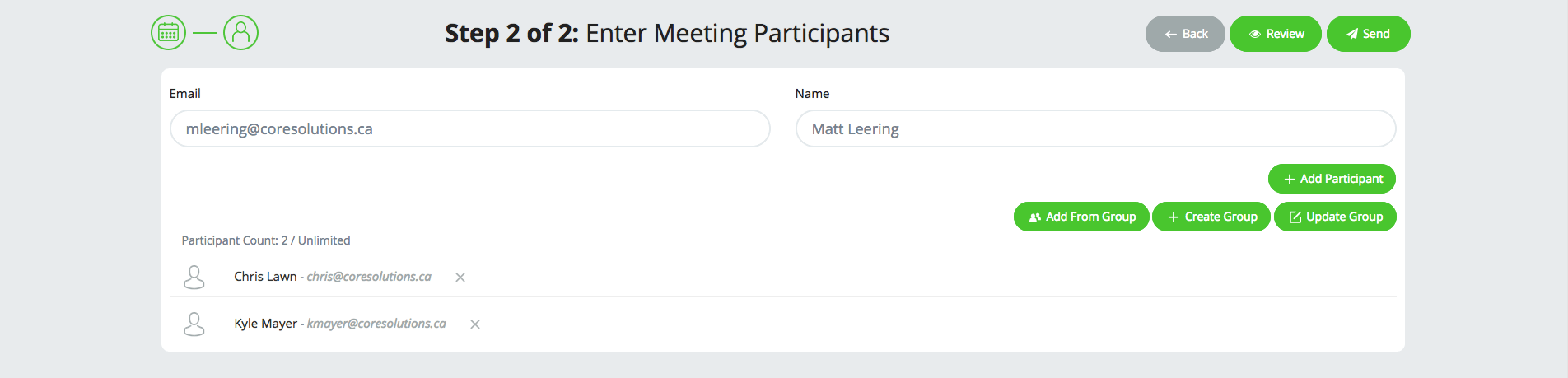1568x378 pixels.
Task: Create a new participant group
Action: tap(1211, 217)
